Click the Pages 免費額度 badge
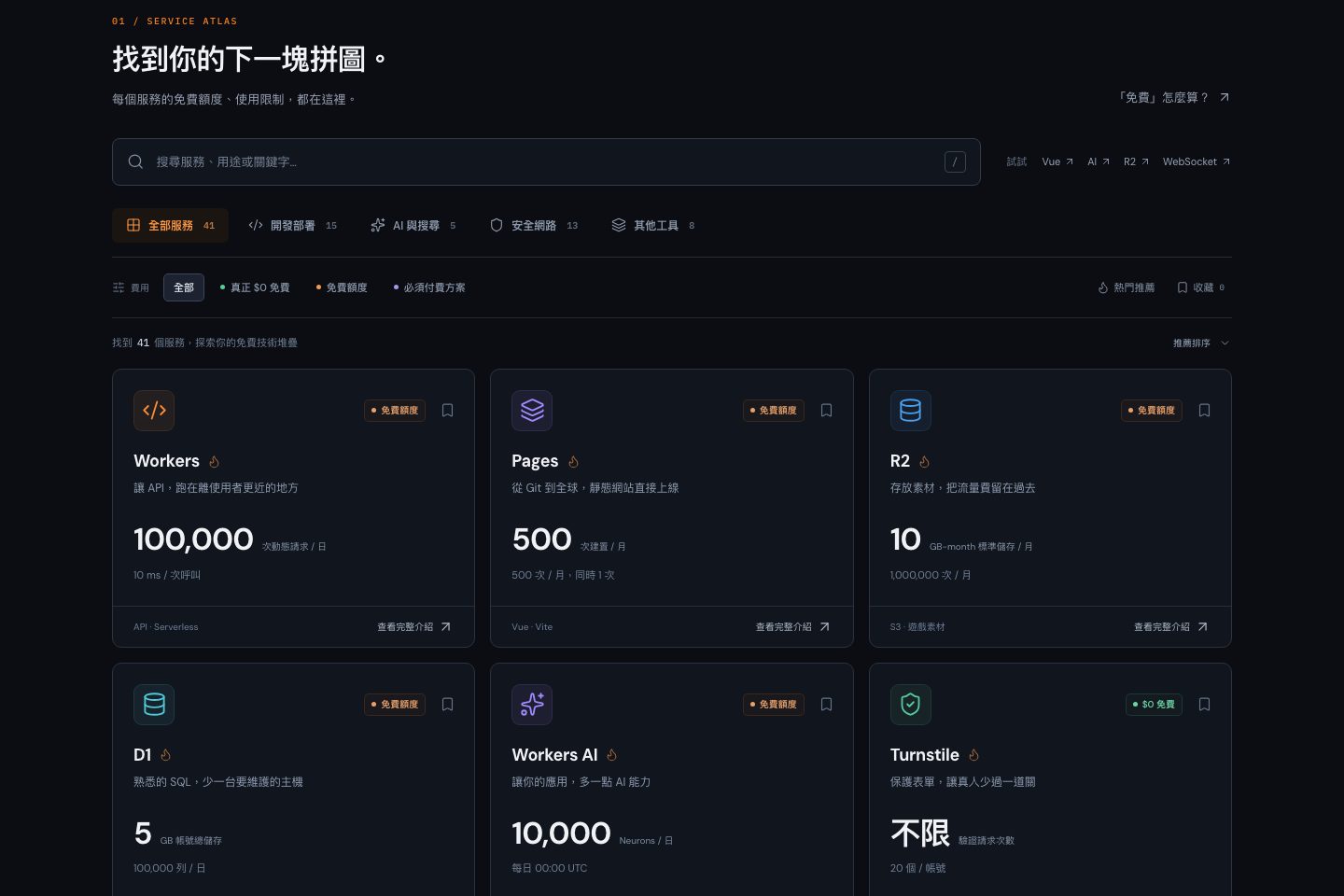Image resolution: width=1344 pixels, height=896 pixels. pos(774,410)
